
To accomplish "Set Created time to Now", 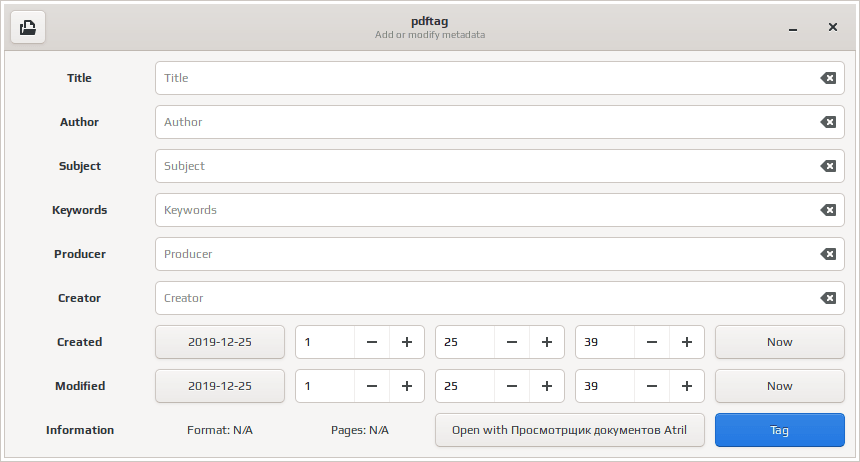I will tap(779, 342).
